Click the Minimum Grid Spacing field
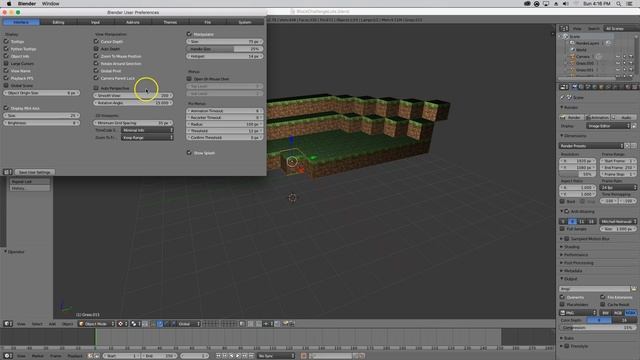The height and width of the screenshot is (360, 640). pos(133,123)
